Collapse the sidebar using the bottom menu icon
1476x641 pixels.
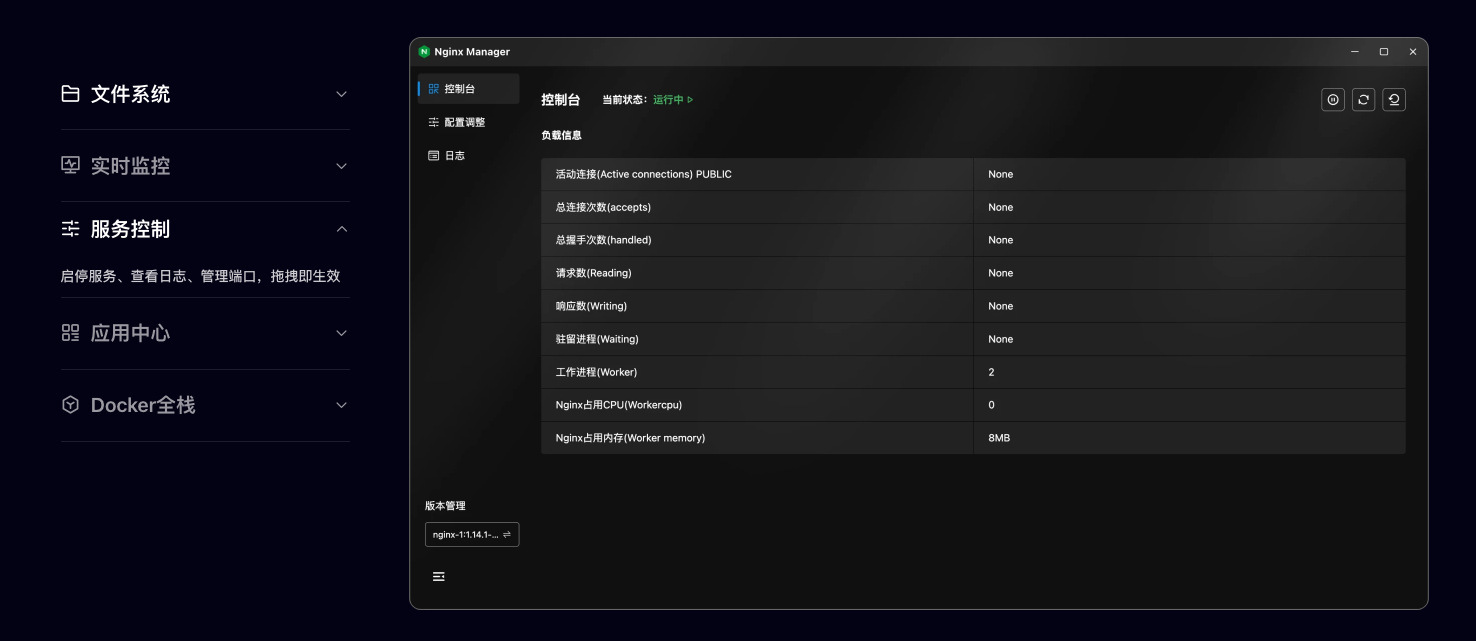click(x=438, y=577)
